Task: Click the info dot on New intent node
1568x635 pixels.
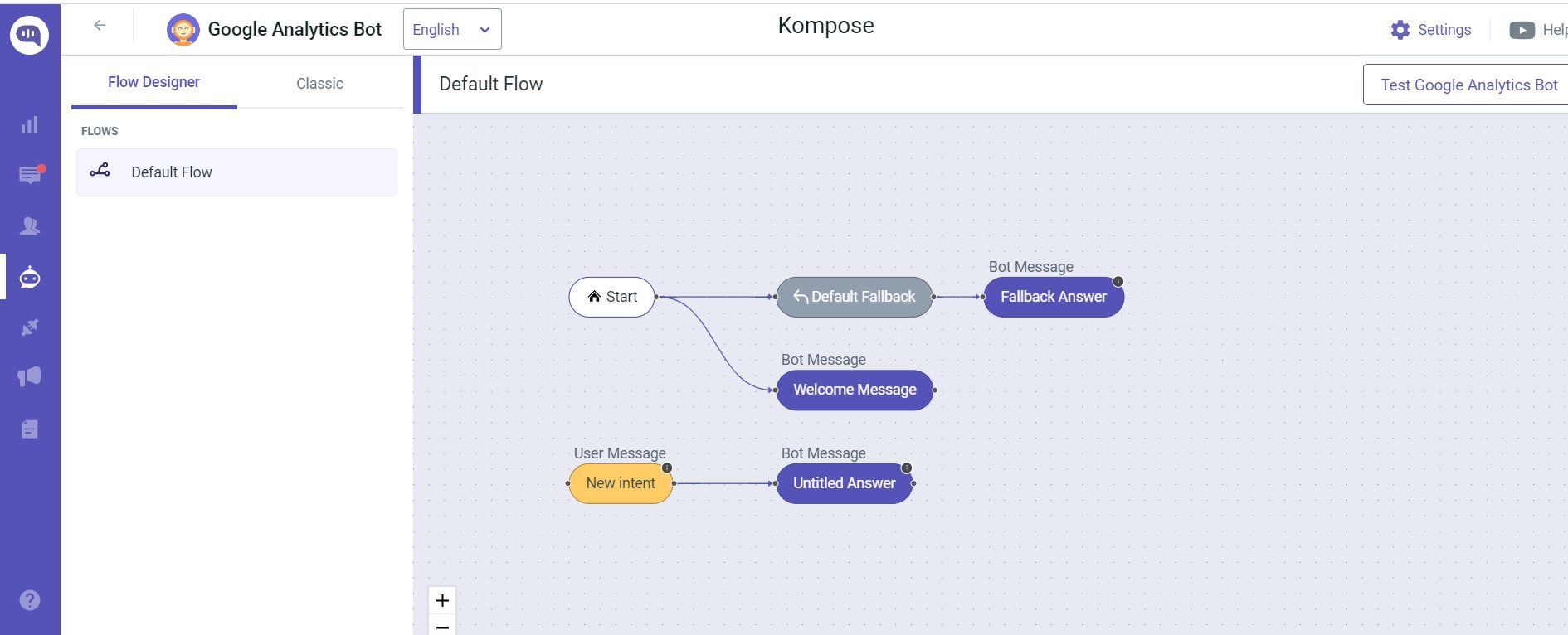Action: [667, 468]
